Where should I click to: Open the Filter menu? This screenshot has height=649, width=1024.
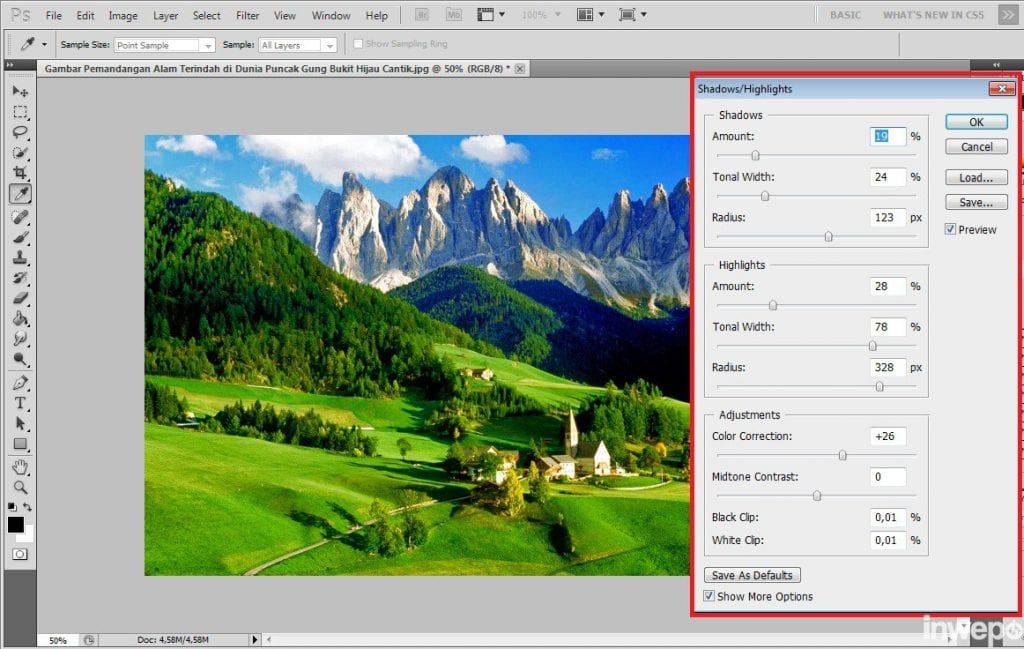point(247,16)
